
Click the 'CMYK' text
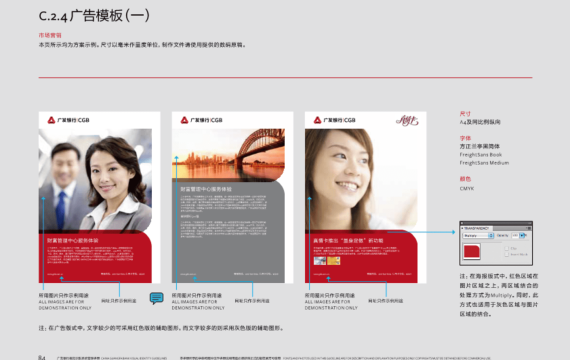point(466,189)
